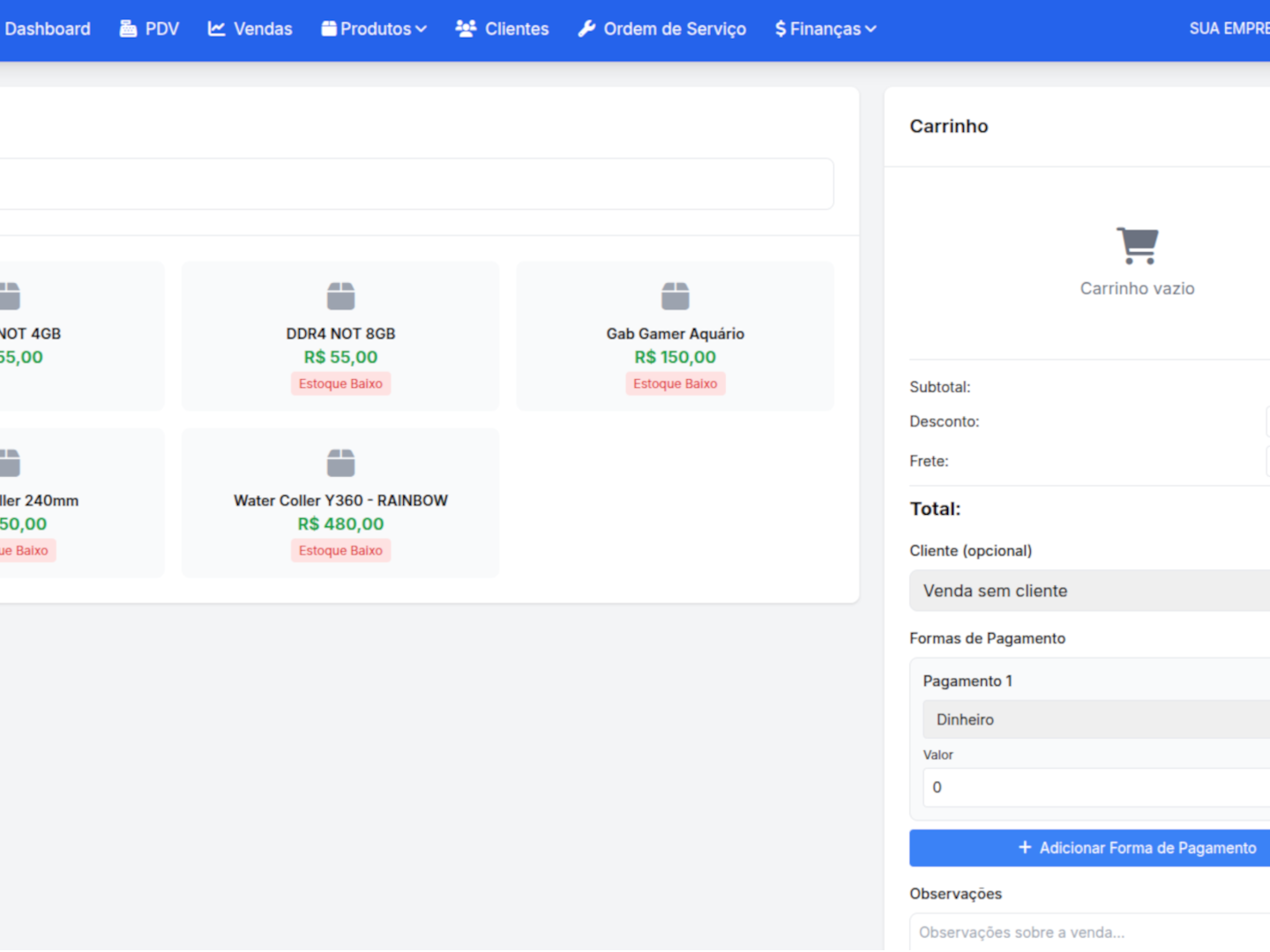1270x952 pixels.
Task: Click the PDV cash register icon
Action: pyautogui.click(x=128, y=29)
